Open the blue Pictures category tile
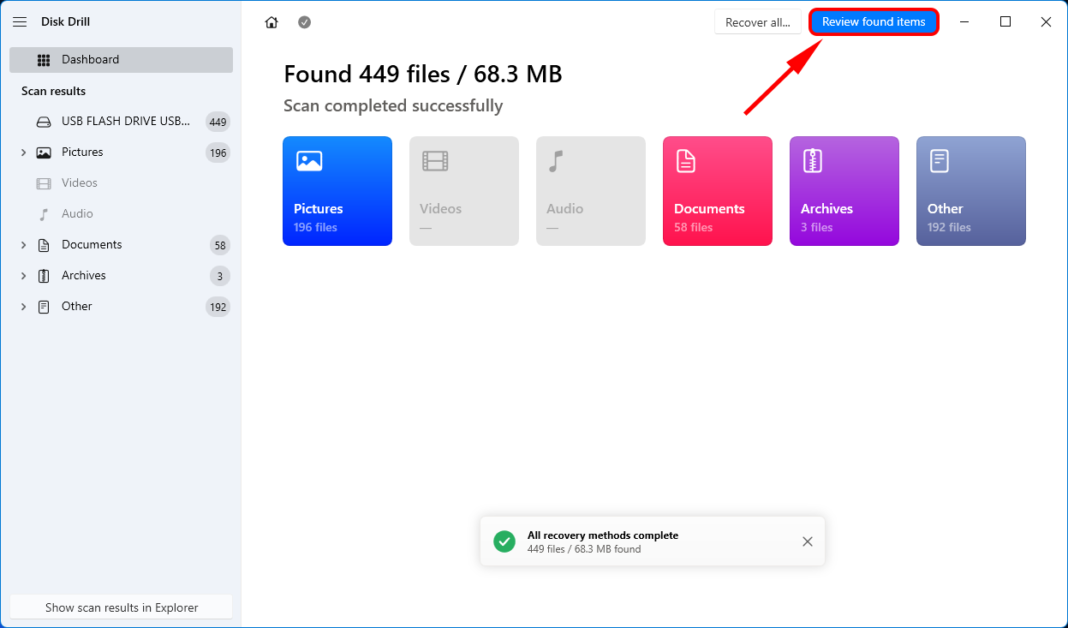This screenshot has width=1068, height=628. (337, 191)
